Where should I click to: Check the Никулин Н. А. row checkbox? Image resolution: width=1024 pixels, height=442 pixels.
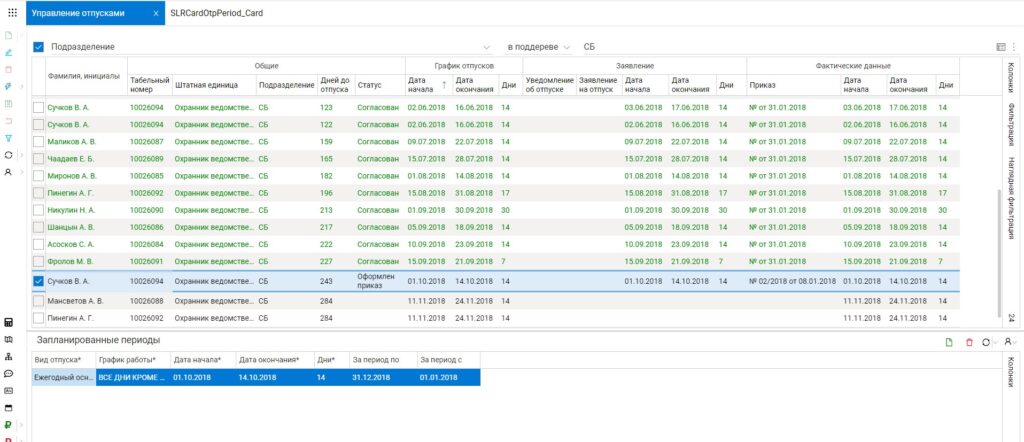click(x=39, y=210)
